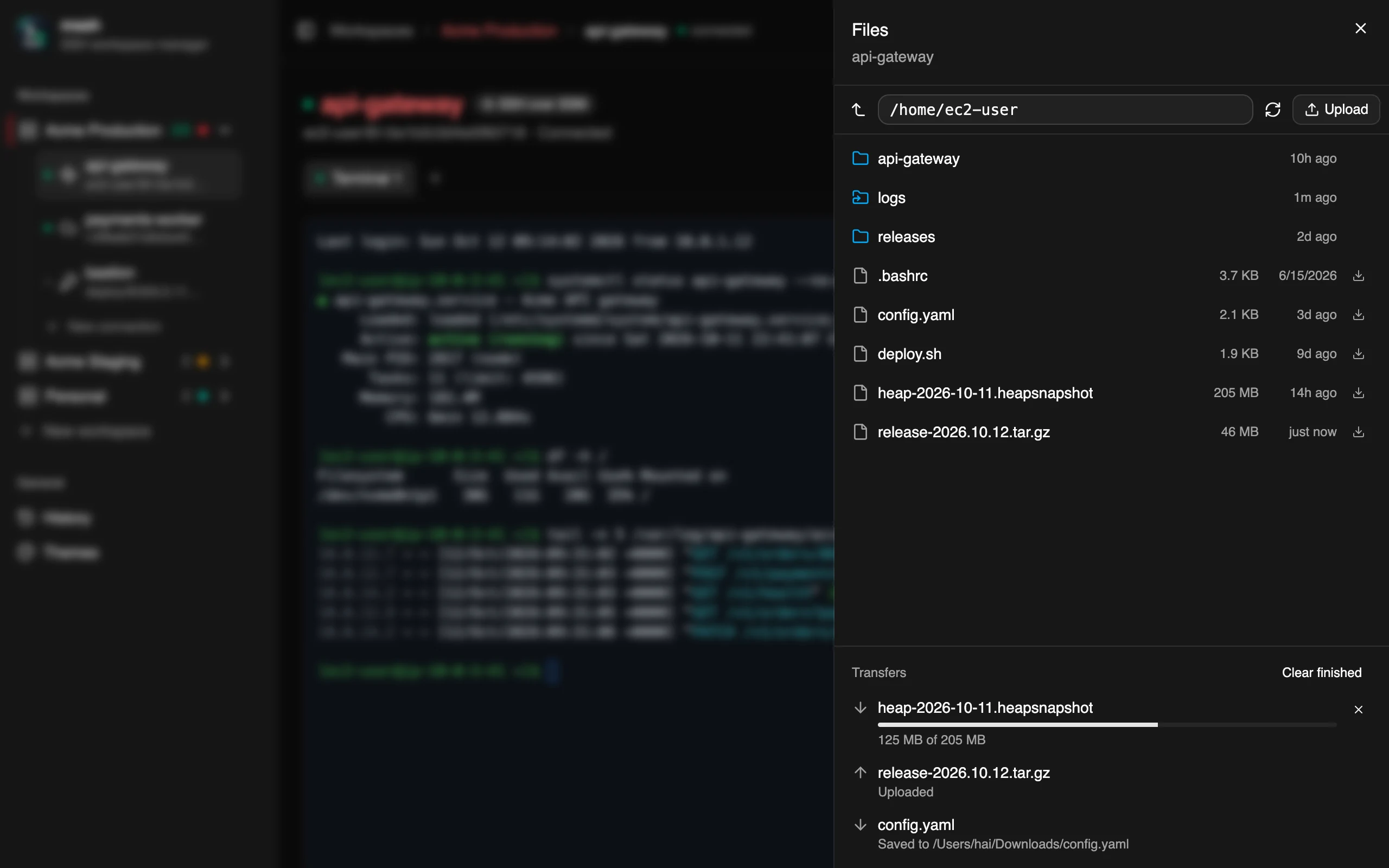Refresh the file listing

coord(1272,109)
